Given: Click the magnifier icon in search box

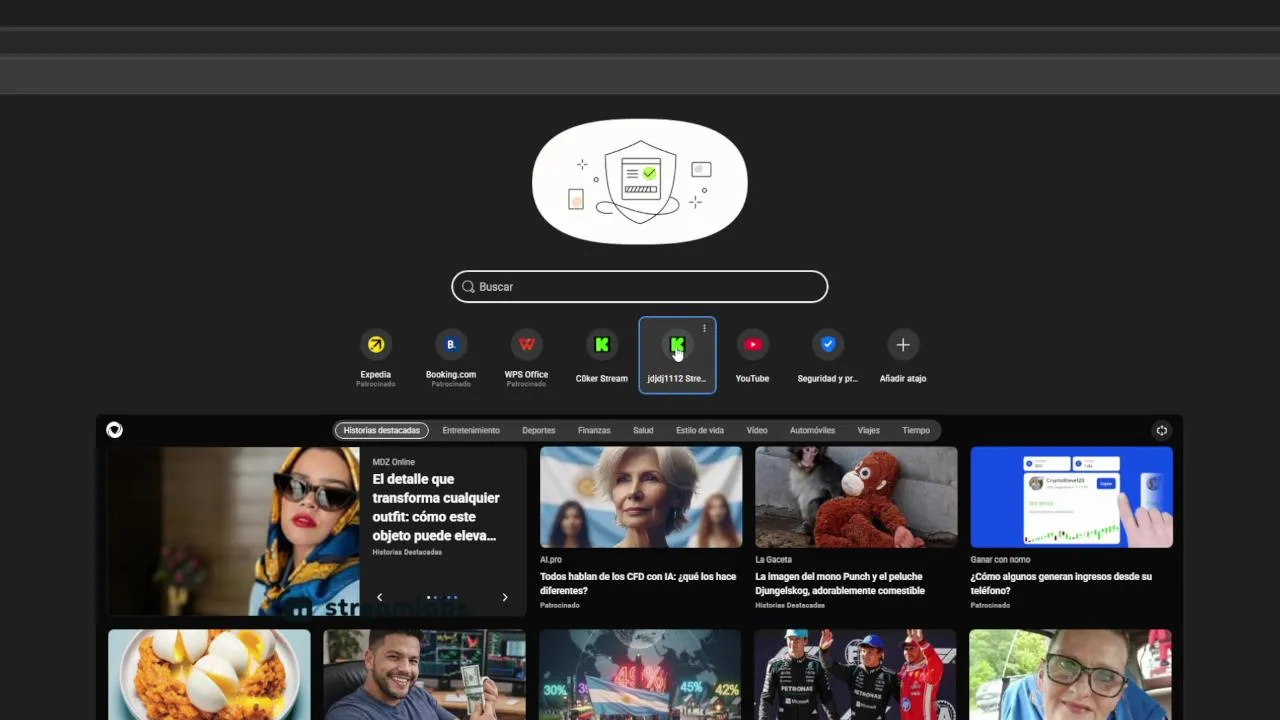Looking at the screenshot, I should [x=467, y=287].
